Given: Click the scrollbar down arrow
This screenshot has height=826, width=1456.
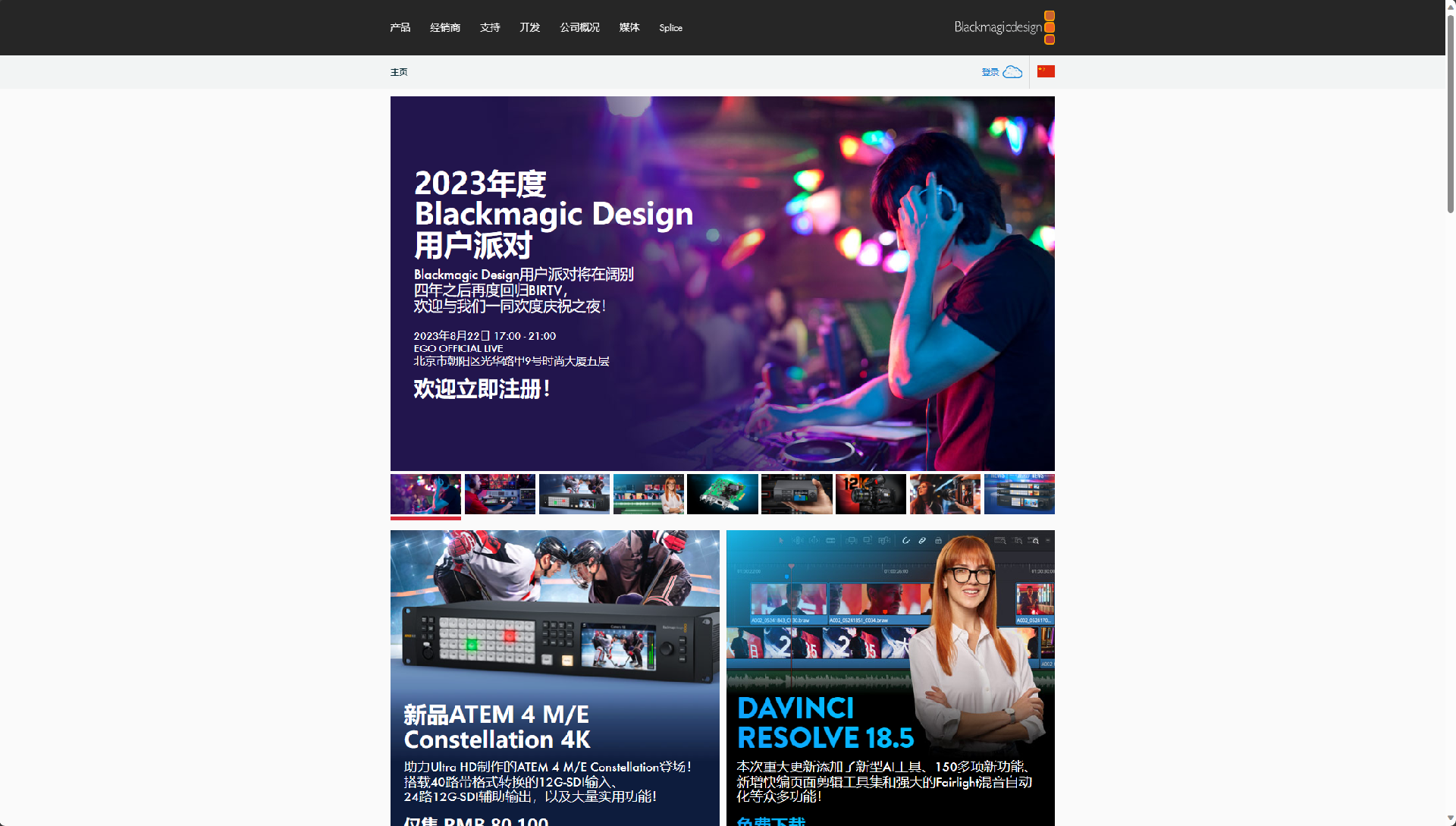Looking at the screenshot, I should point(1449,818).
